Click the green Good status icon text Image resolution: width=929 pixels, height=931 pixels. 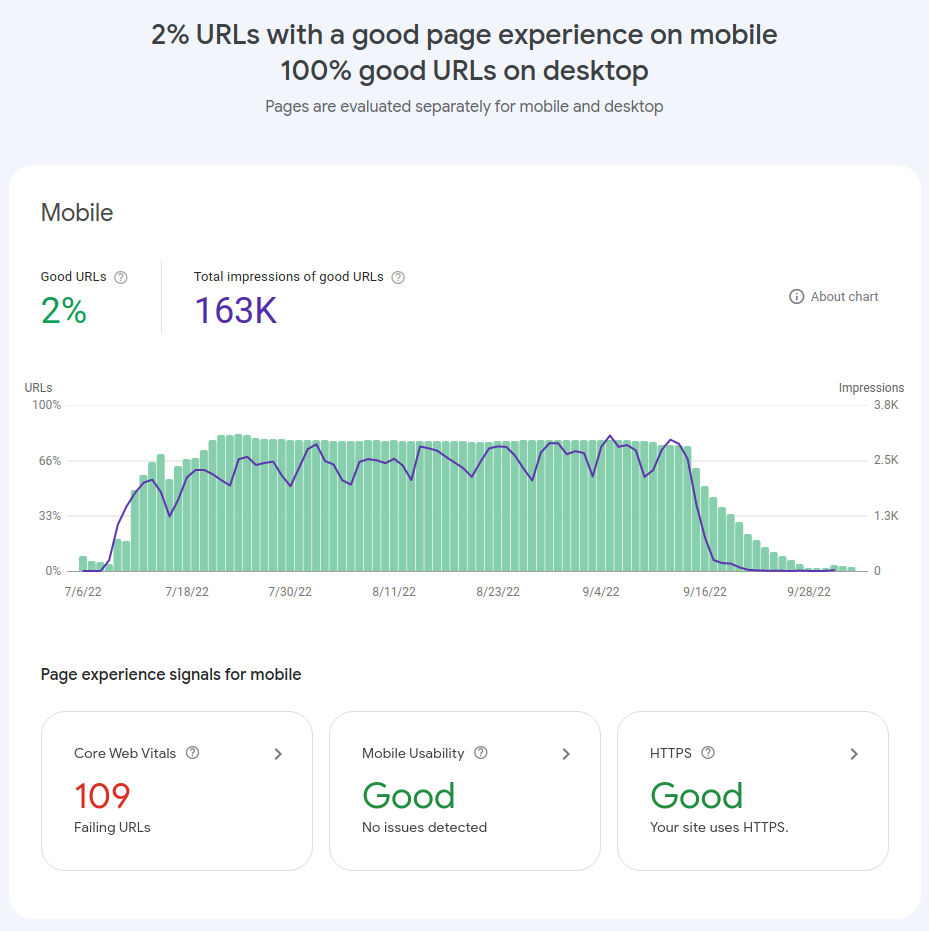[x=409, y=795]
